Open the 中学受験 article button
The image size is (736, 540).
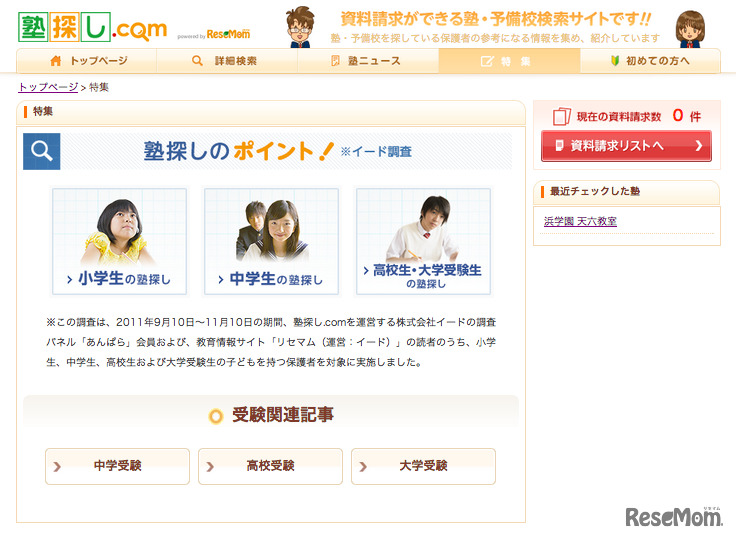117,466
